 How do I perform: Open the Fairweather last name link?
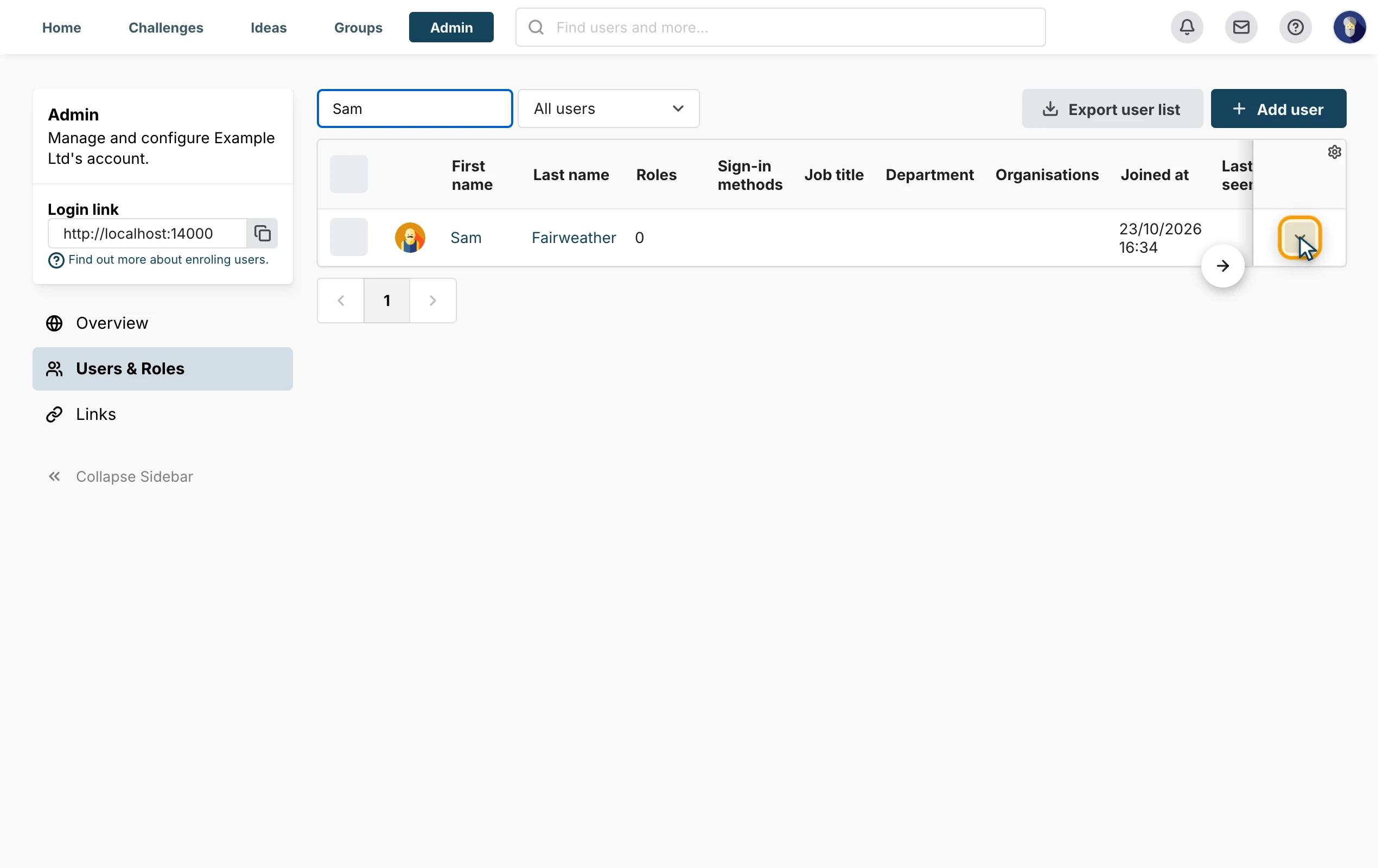point(574,238)
